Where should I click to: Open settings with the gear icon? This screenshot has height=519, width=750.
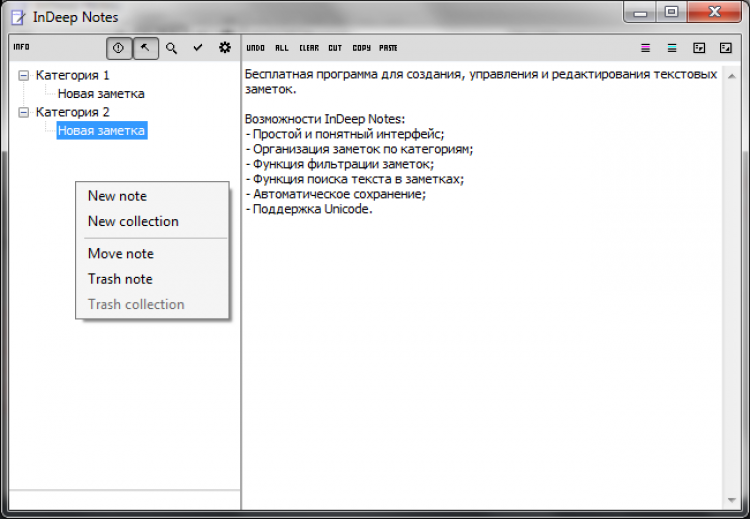click(x=224, y=47)
